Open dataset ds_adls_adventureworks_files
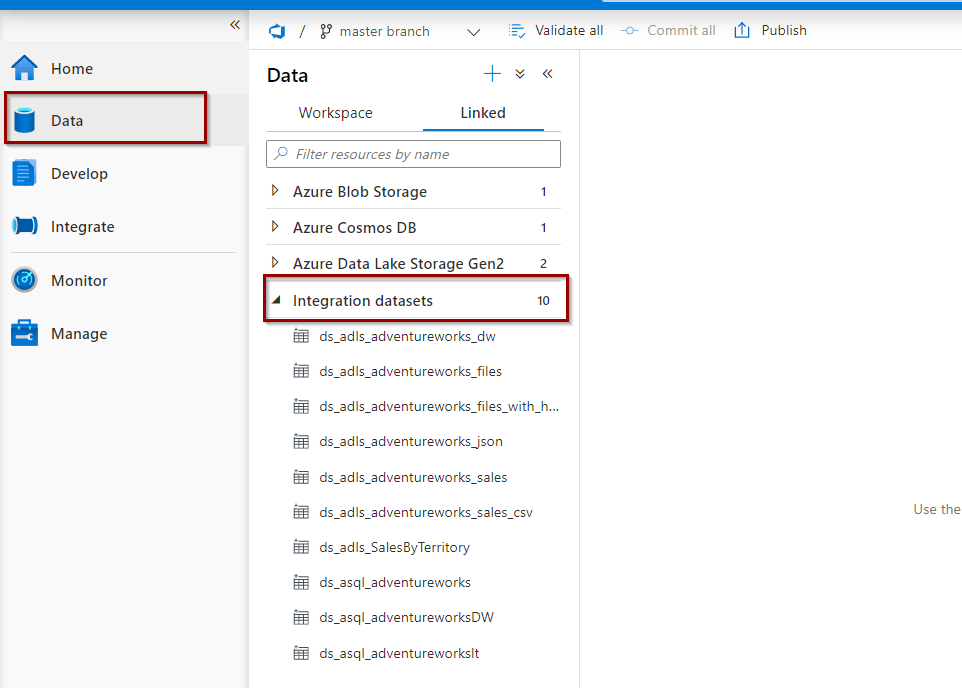The height and width of the screenshot is (688, 962). pyautogui.click(x=410, y=371)
